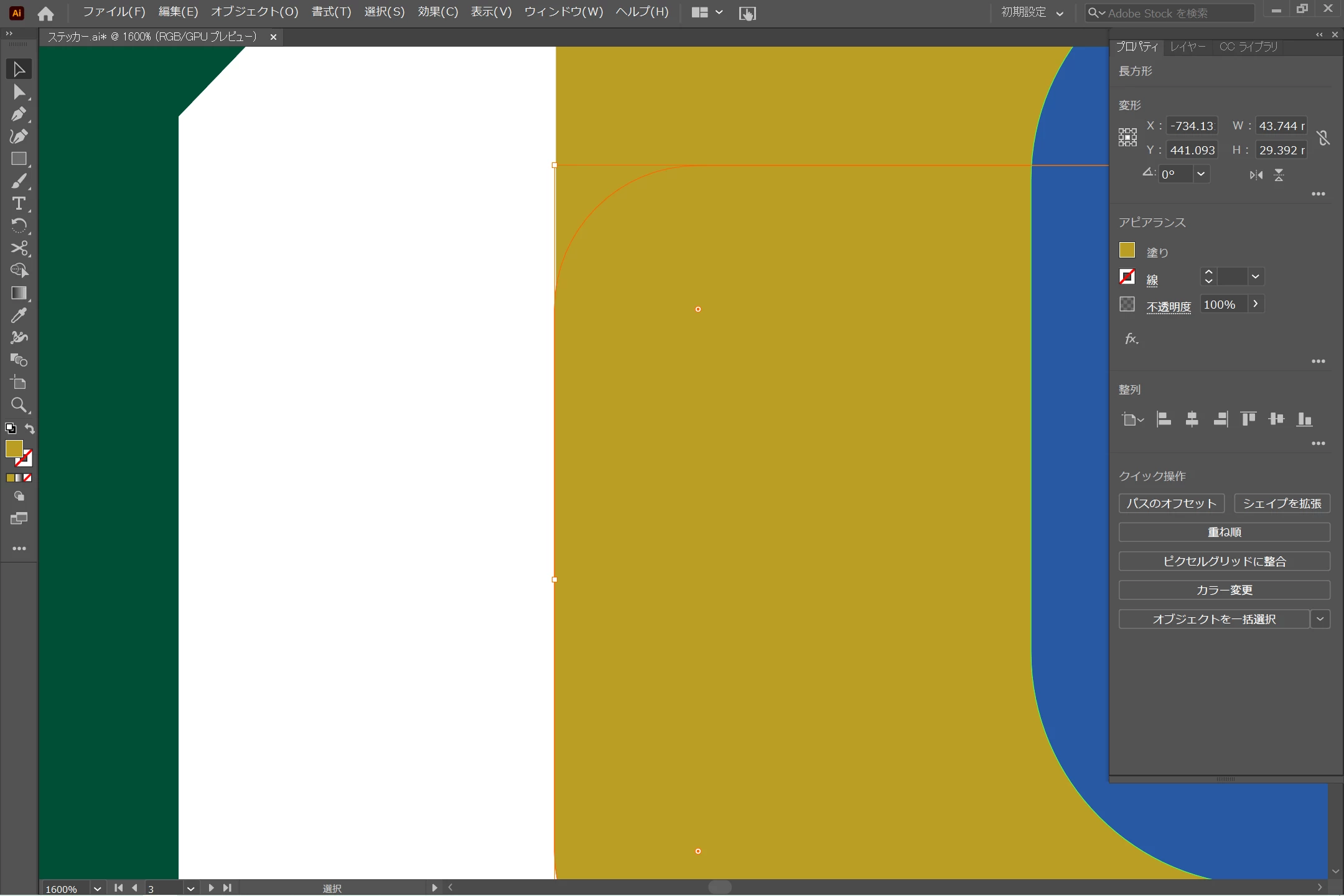The height and width of the screenshot is (896, 1344).
Task: Expand the stroke weight dropdown
Action: pos(1255,277)
